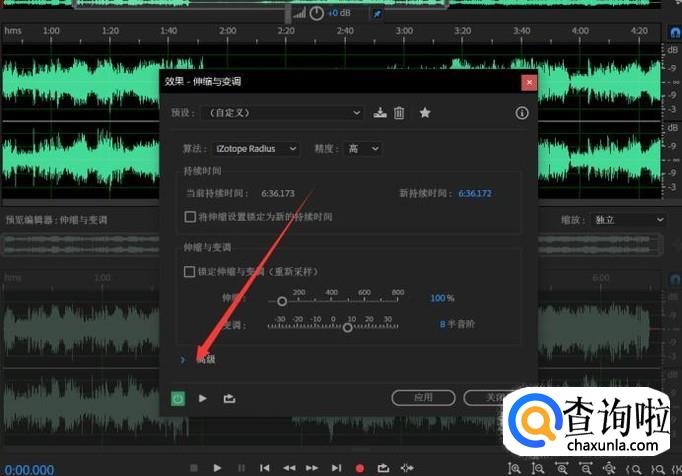Play the effect preview in the dialog

pos(203,398)
